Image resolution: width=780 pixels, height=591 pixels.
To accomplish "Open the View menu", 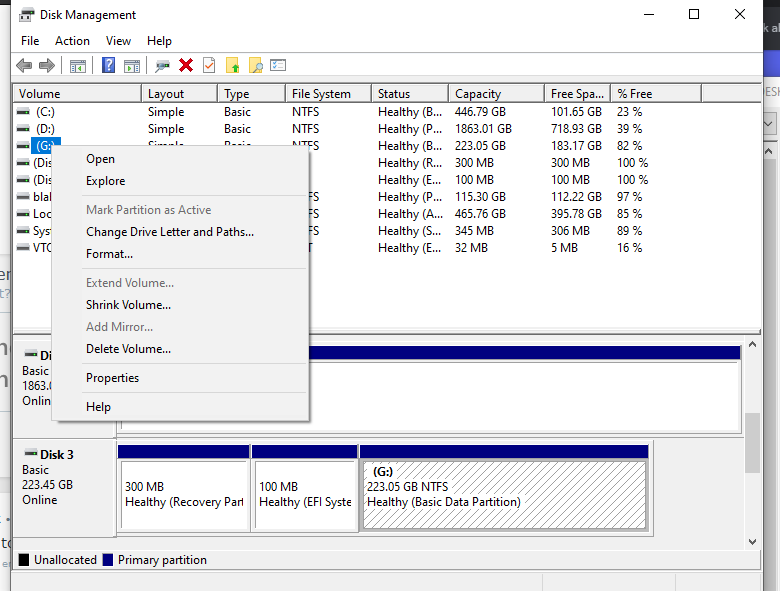I will (x=118, y=41).
